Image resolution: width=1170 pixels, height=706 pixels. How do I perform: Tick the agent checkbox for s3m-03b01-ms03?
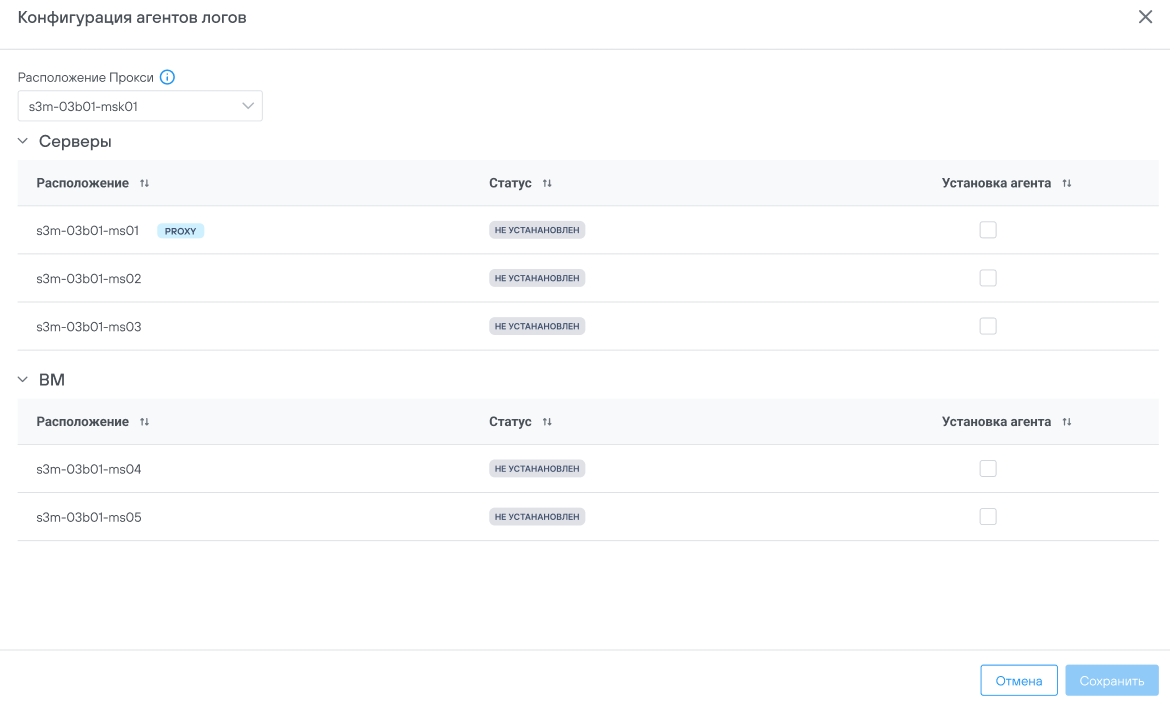point(988,326)
